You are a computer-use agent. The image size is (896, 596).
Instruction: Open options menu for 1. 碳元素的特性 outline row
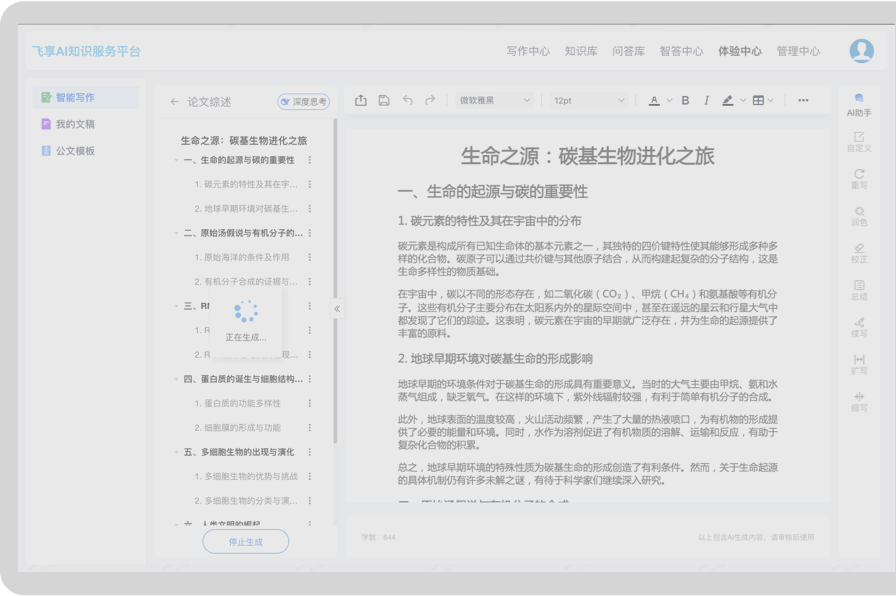point(310,184)
